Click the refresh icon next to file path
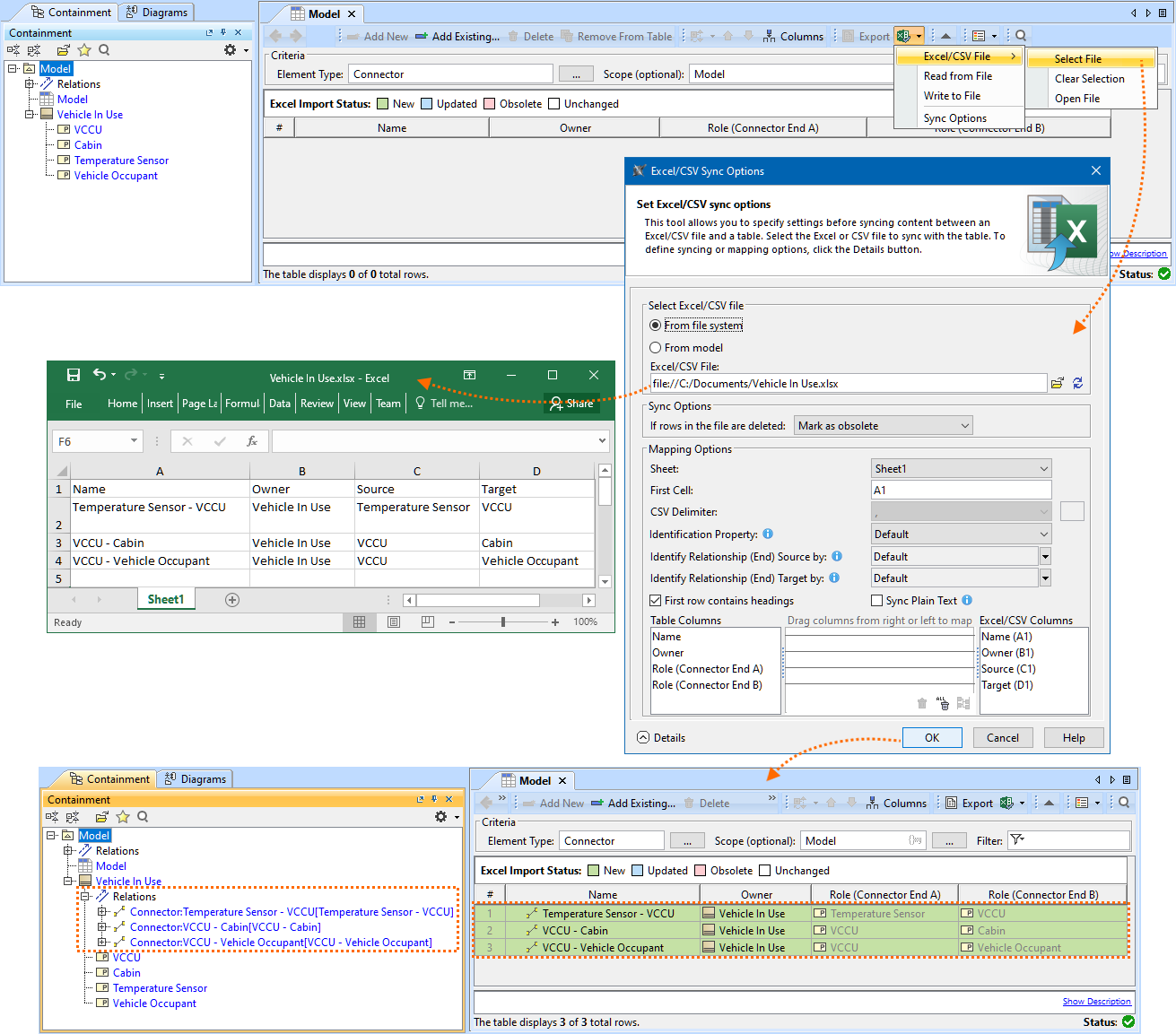 coord(1077,383)
